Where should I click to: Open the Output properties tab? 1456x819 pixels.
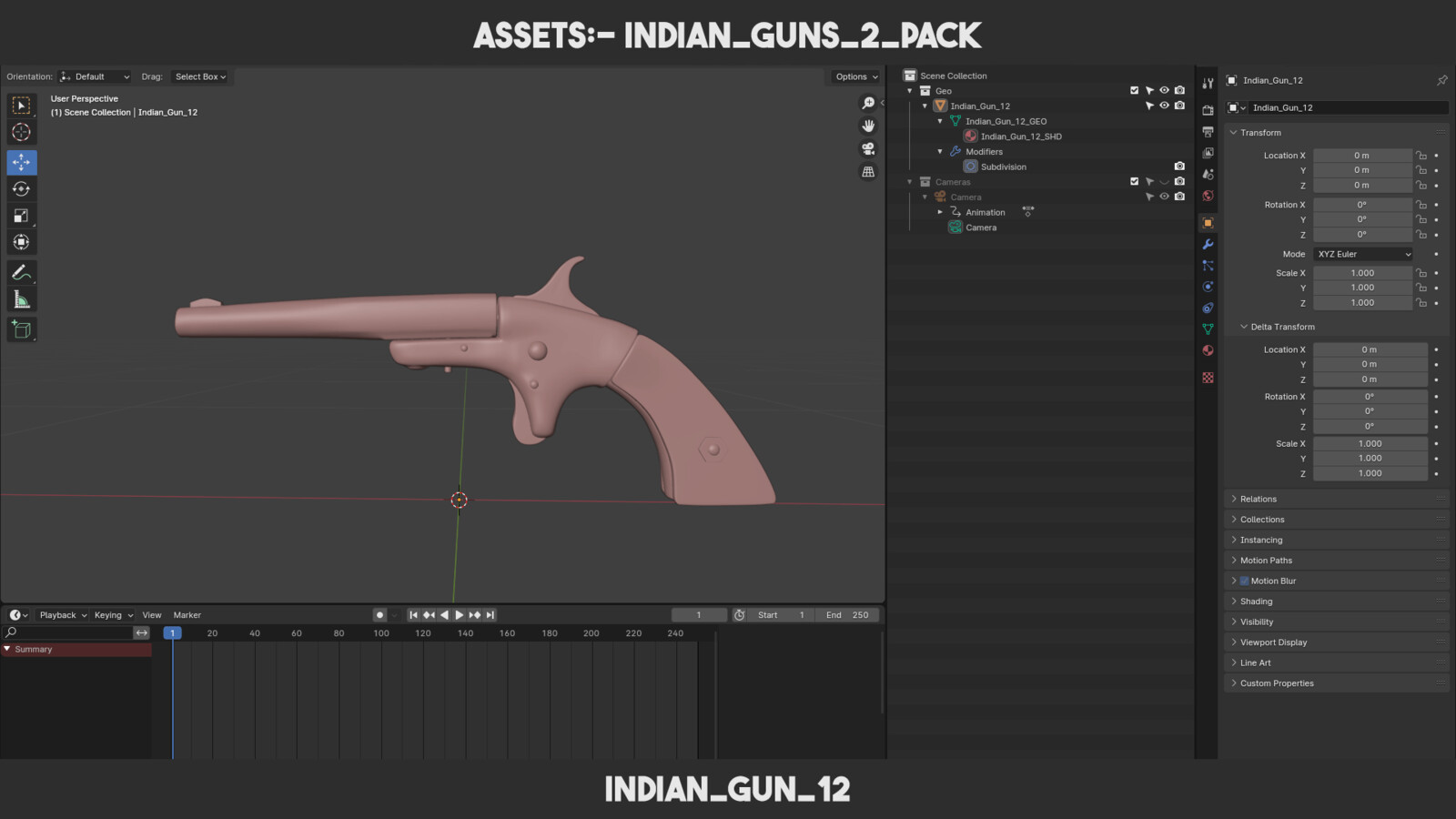tap(1208, 132)
